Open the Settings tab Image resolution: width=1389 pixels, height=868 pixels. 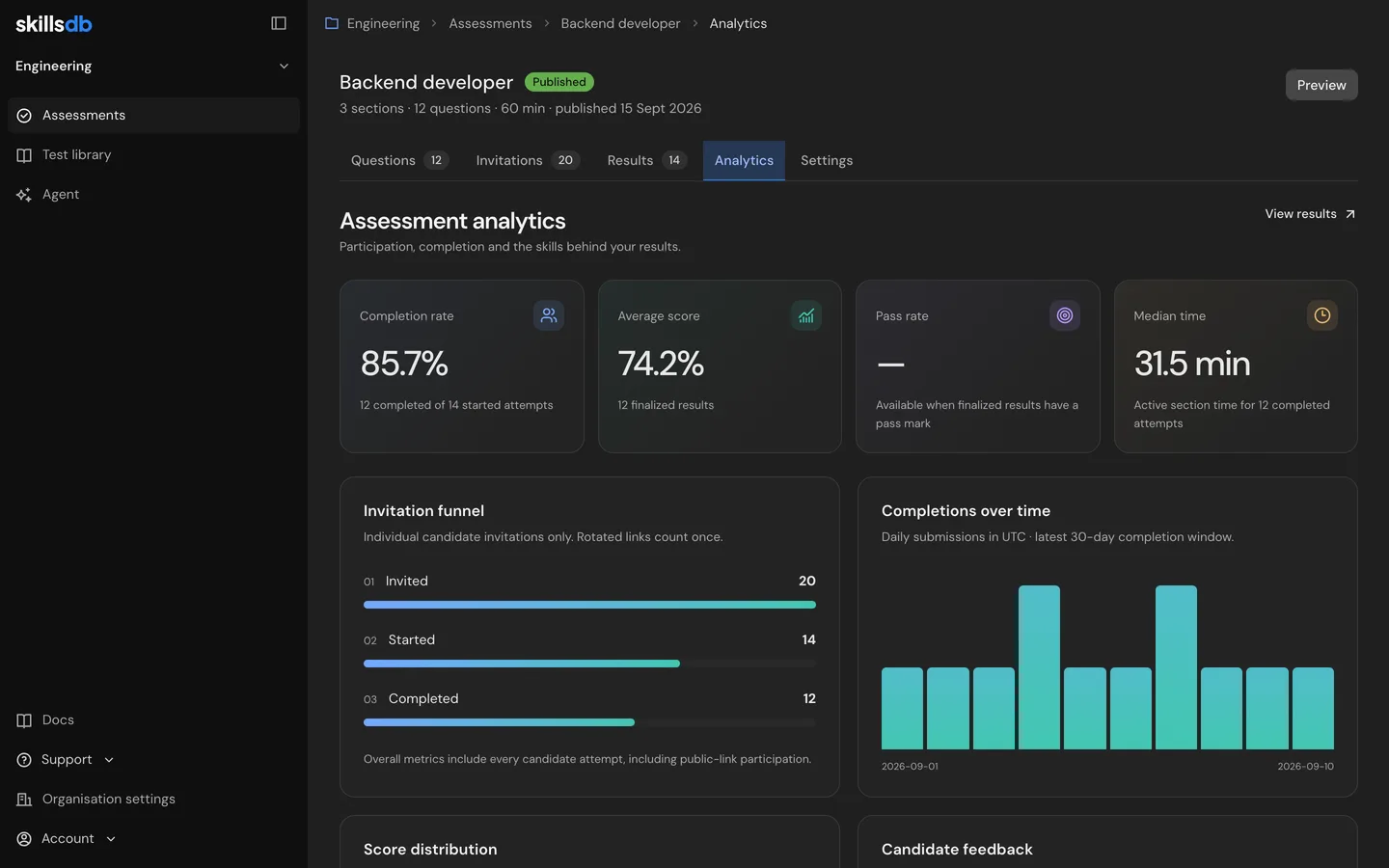pos(827,161)
